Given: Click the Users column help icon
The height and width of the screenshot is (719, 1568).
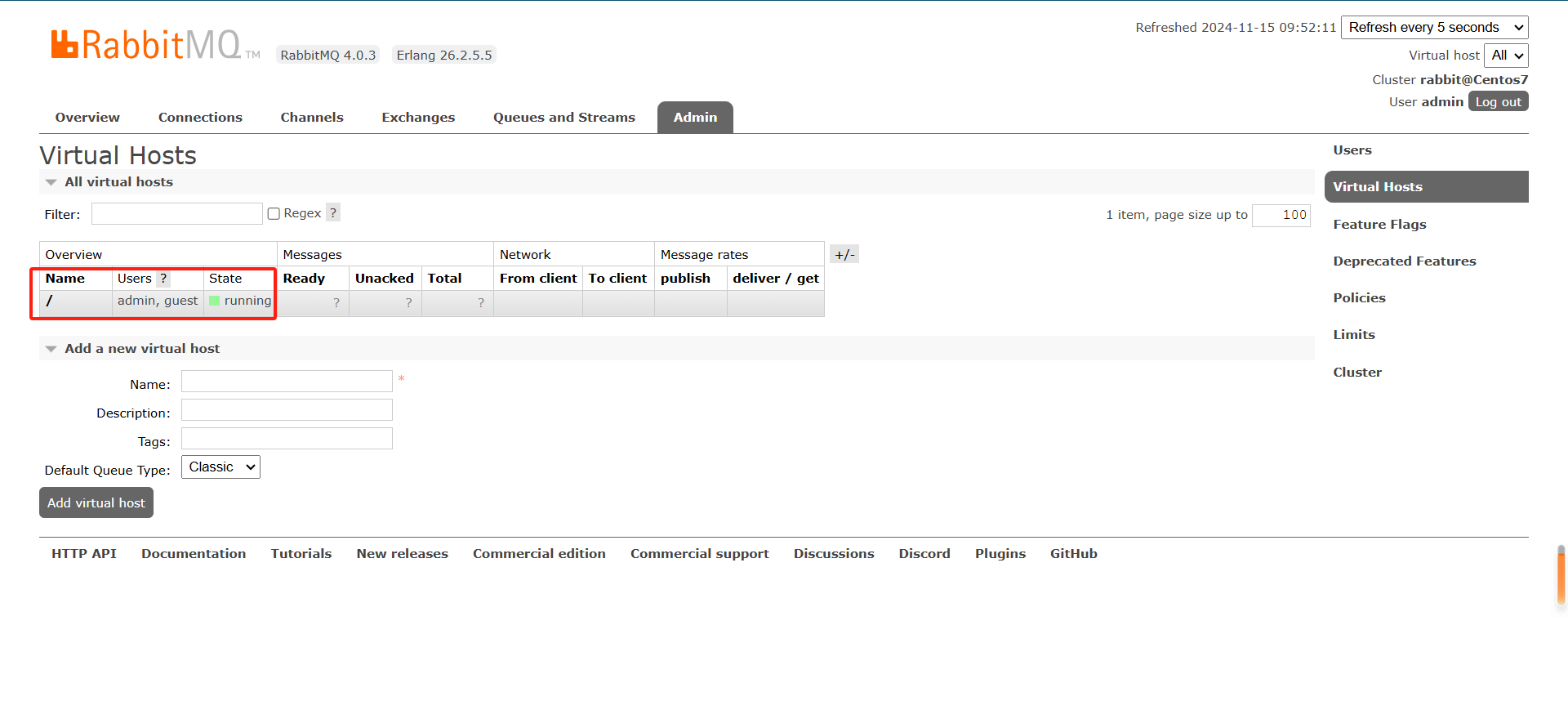Looking at the screenshot, I should tap(163, 279).
